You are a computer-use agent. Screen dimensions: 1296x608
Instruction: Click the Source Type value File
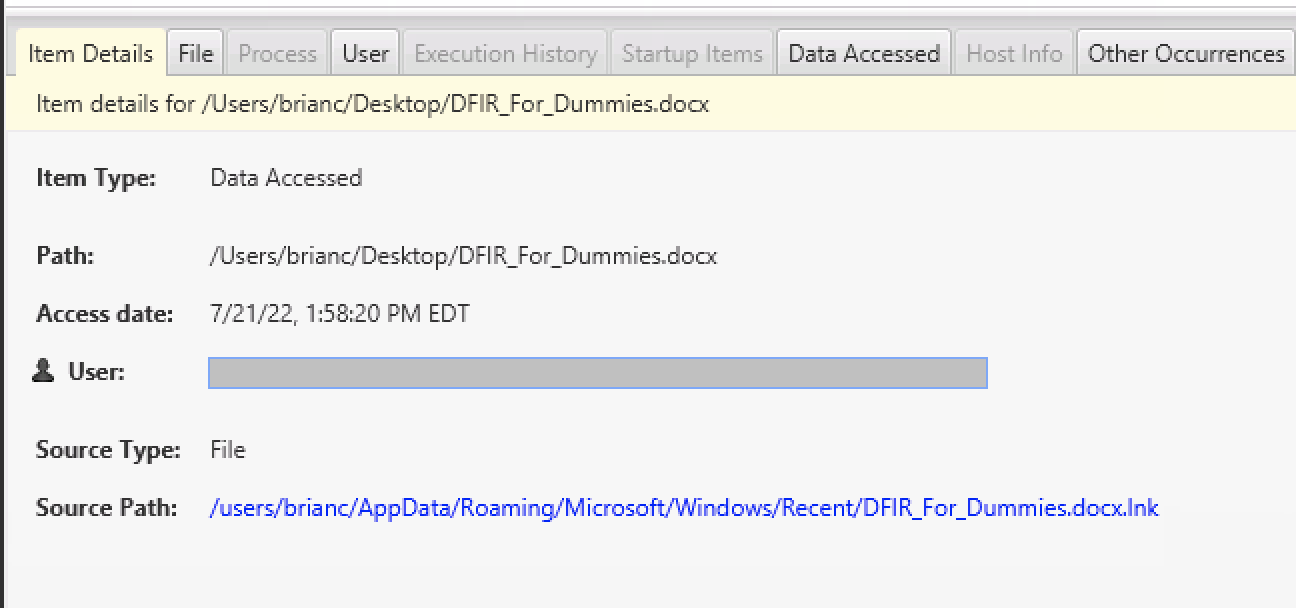coord(227,450)
